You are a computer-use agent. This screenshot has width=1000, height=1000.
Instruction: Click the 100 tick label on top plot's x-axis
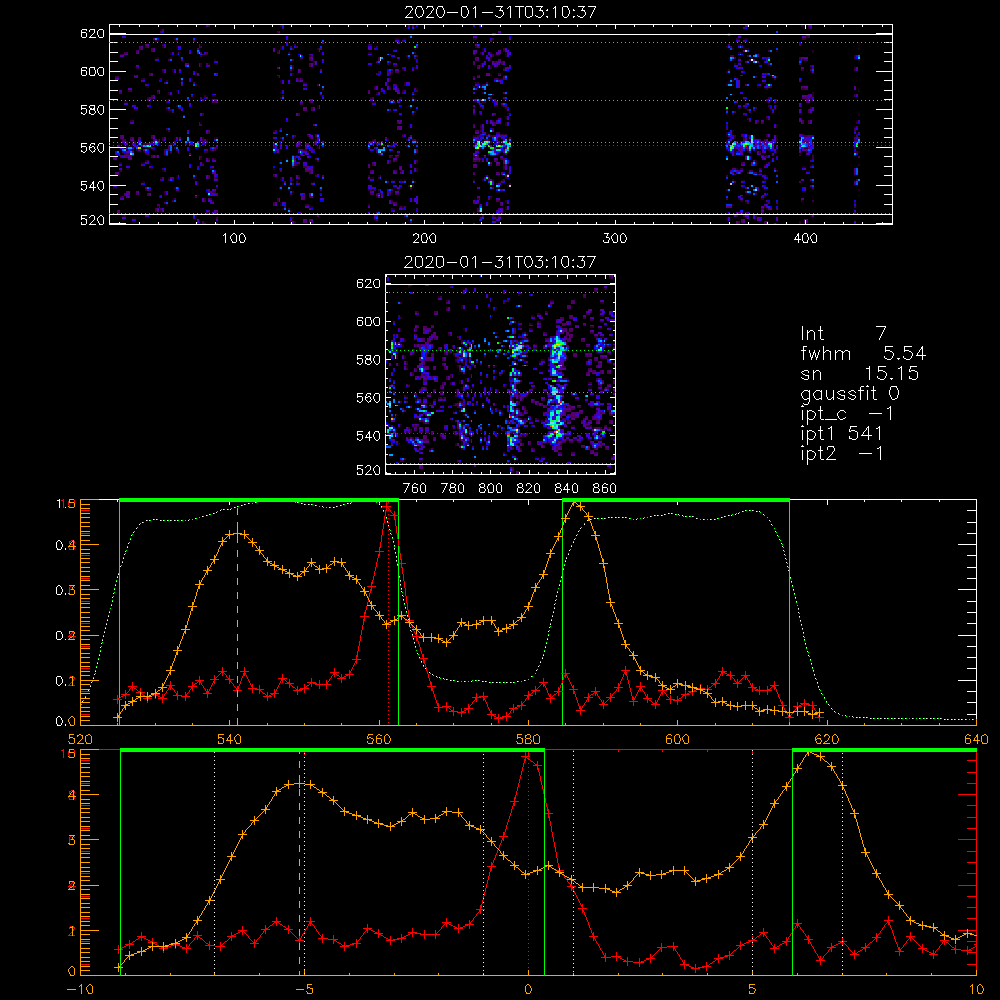click(234, 239)
